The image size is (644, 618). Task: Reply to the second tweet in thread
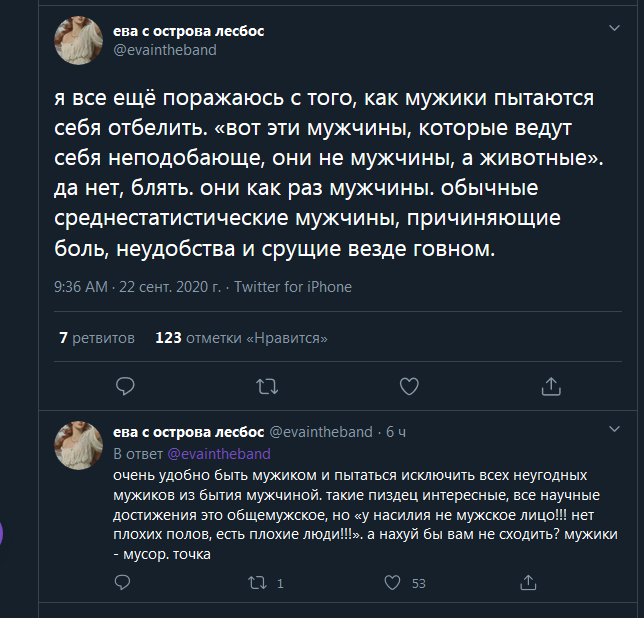[123, 583]
